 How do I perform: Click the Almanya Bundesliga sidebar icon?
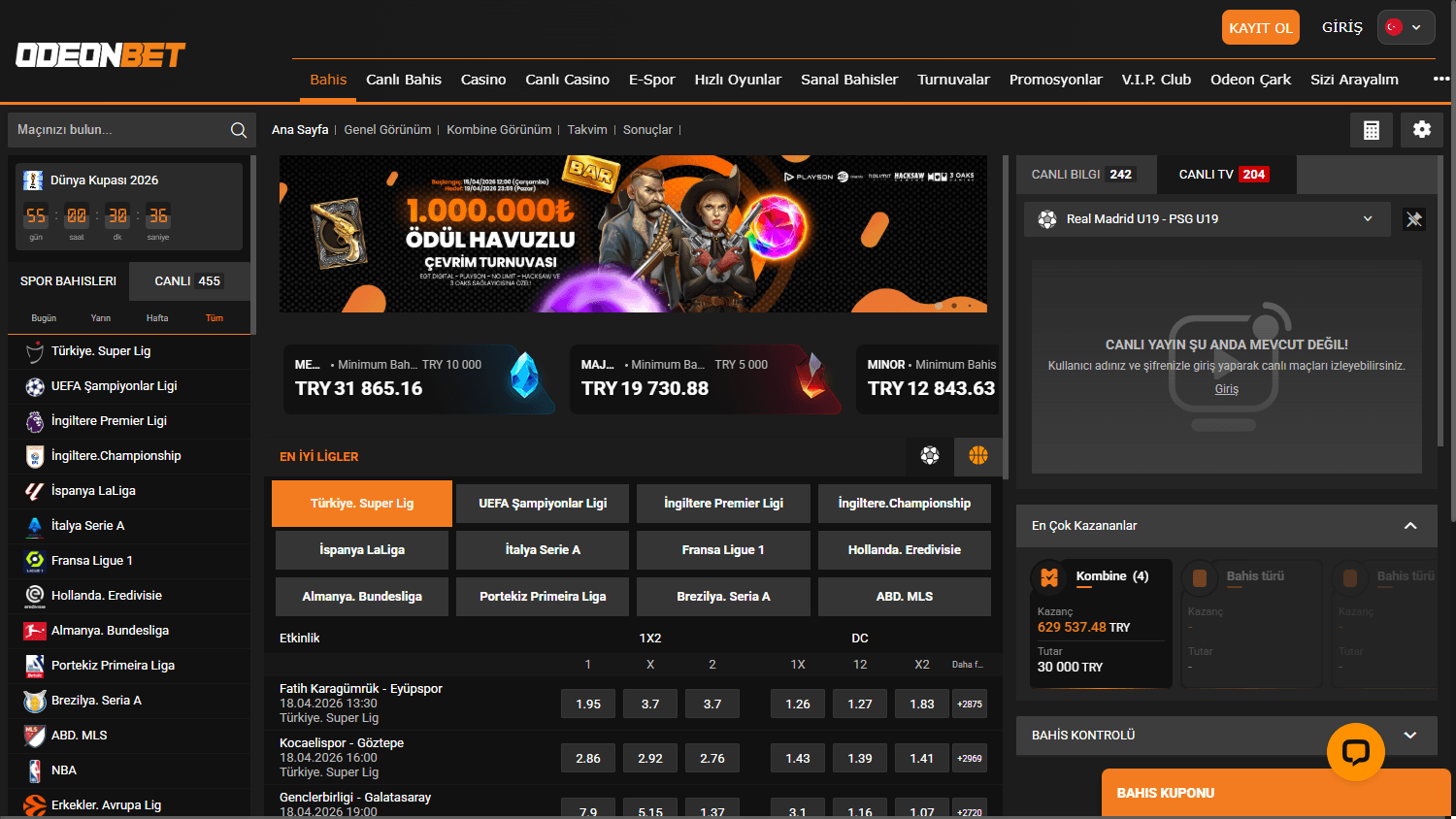35,631
